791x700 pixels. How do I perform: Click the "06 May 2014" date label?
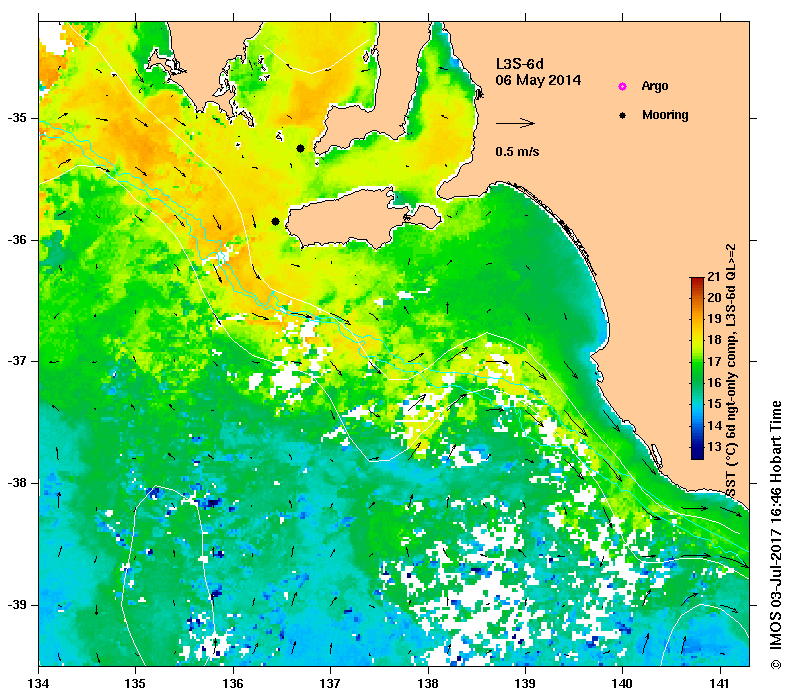coord(538,80)
